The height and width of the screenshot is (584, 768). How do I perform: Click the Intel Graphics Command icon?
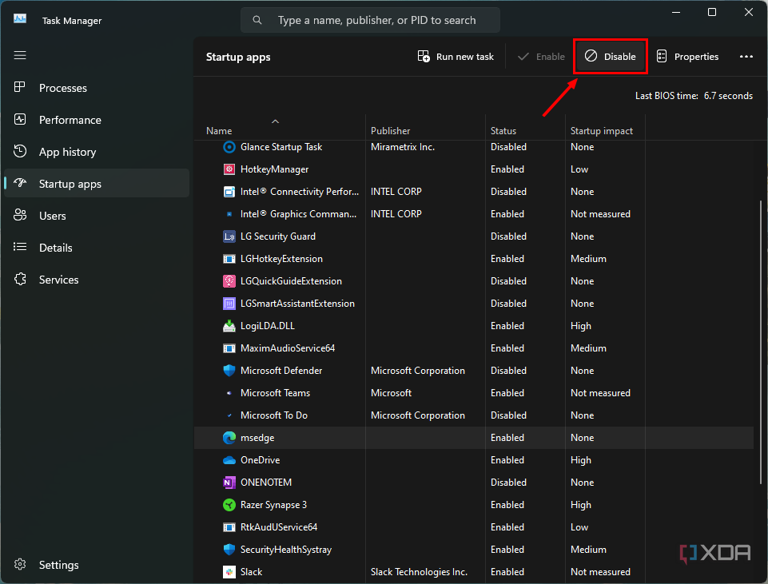(229, 214)
